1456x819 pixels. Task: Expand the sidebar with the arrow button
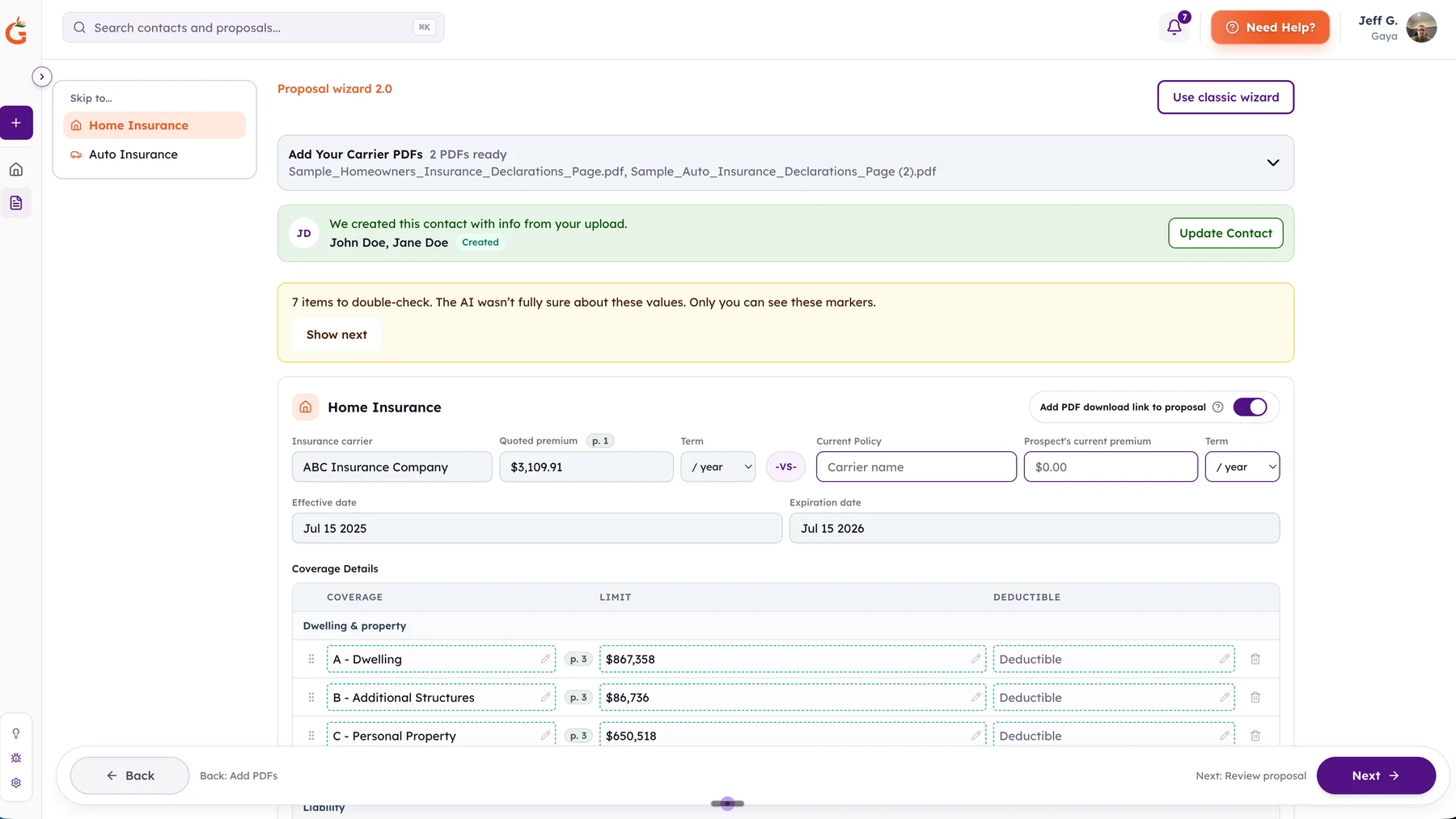pyautogui.click(x=42, y=77)
